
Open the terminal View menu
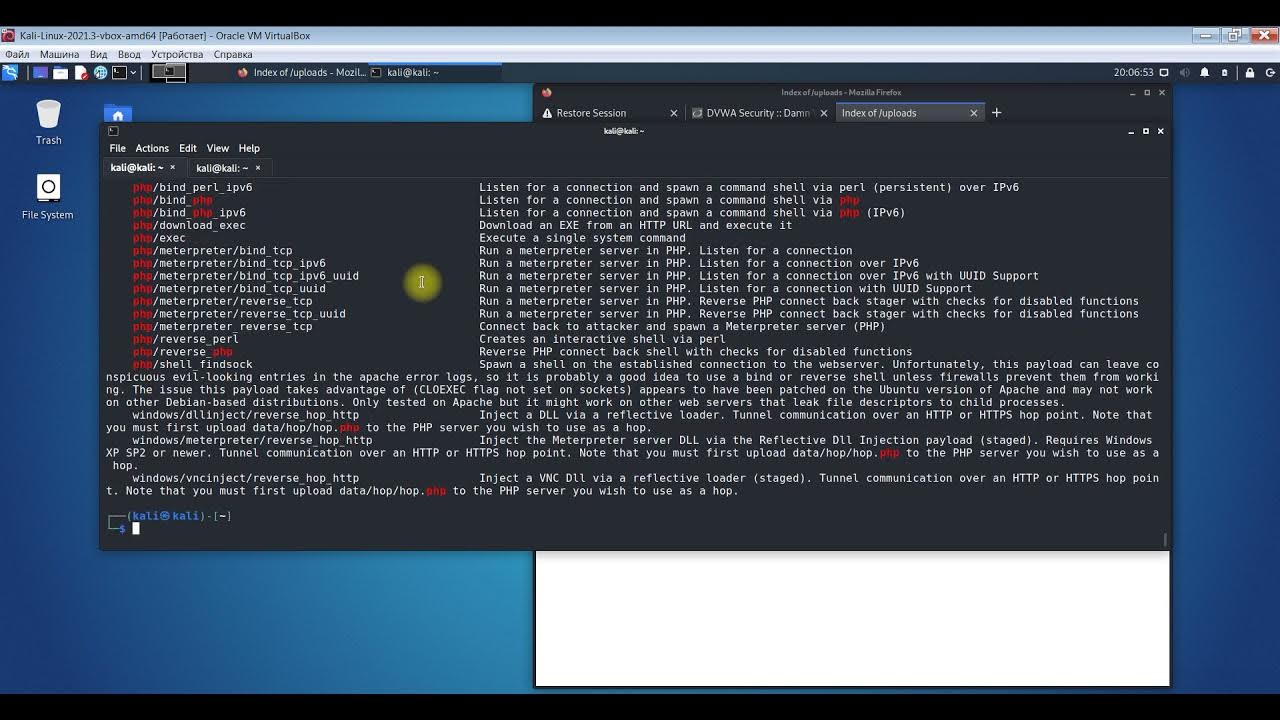coord(217,148)
